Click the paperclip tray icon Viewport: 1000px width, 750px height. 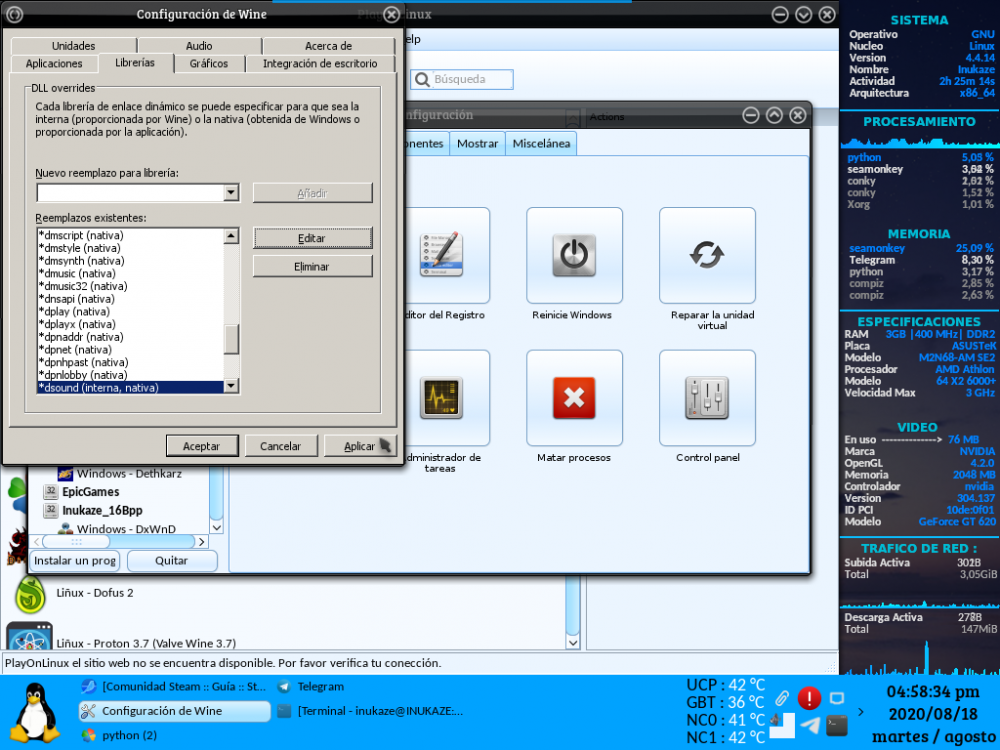click(x=782, y=697)
